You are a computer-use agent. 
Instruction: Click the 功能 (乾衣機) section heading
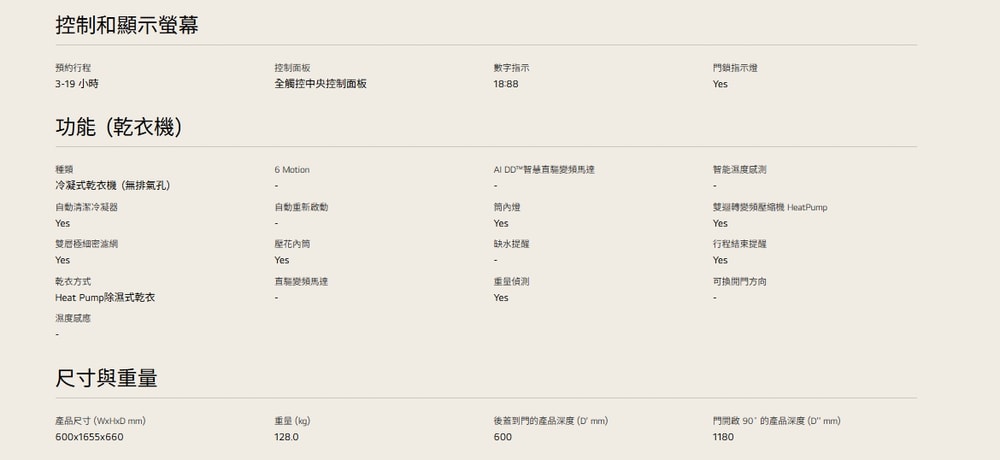118,128
